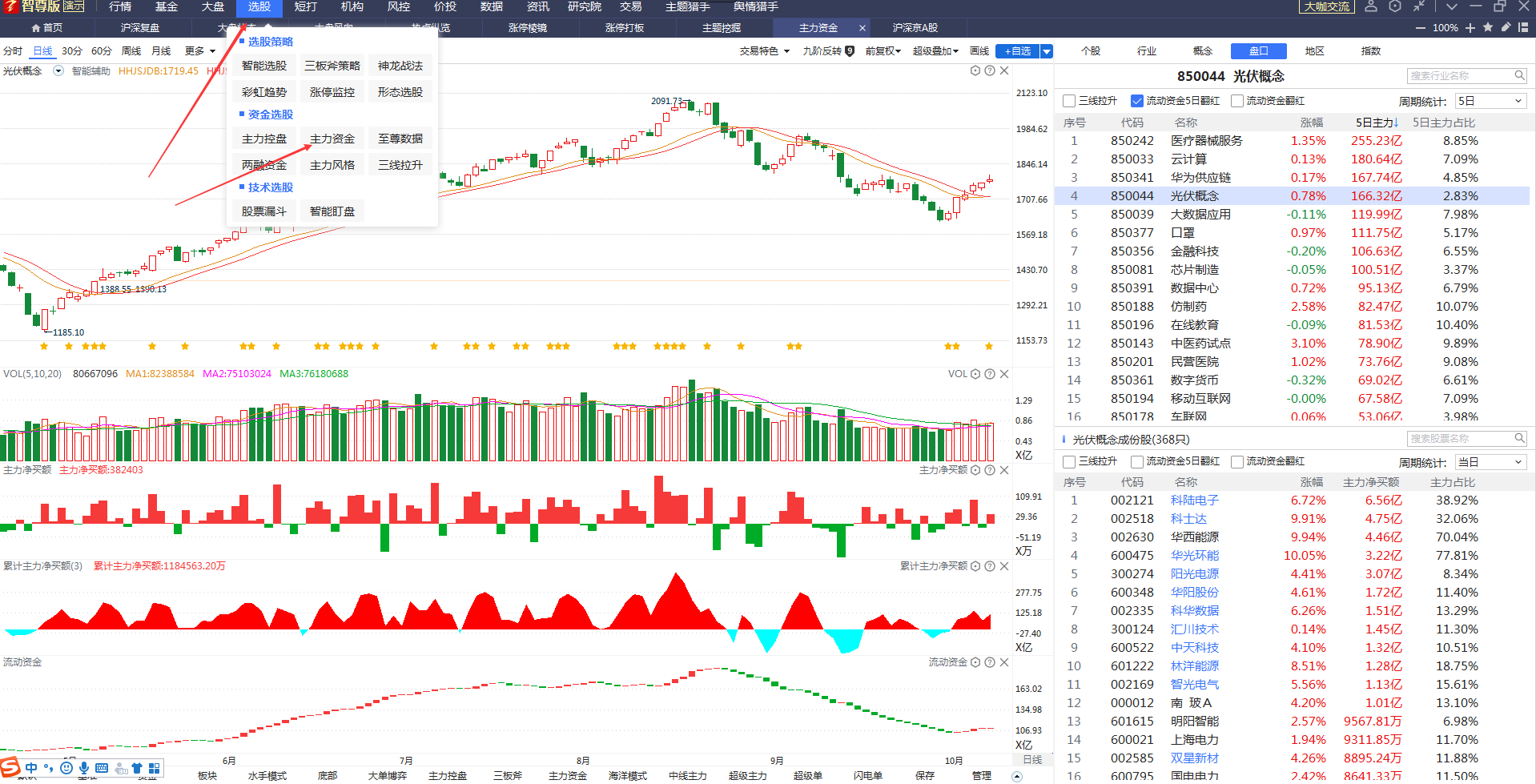Close the main K-line chart panel
The image size is (1536, 784).
click(1004, 70)
